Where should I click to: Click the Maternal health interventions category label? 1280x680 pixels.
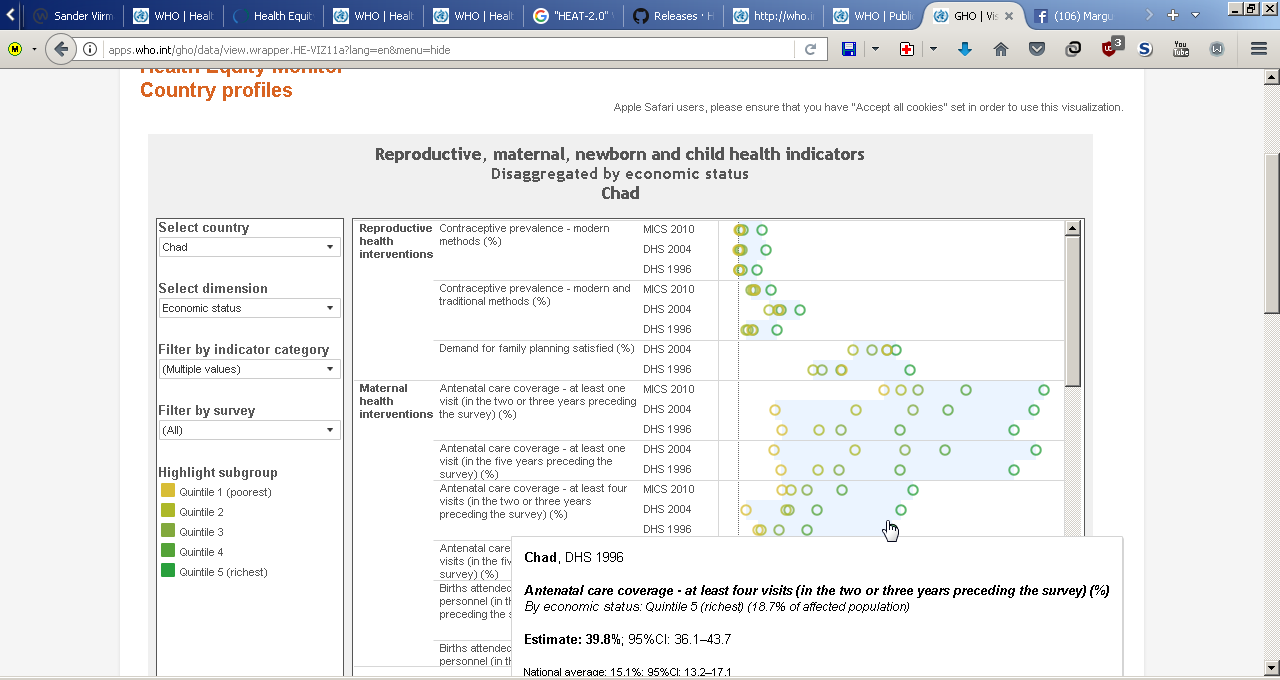point(396,401)
